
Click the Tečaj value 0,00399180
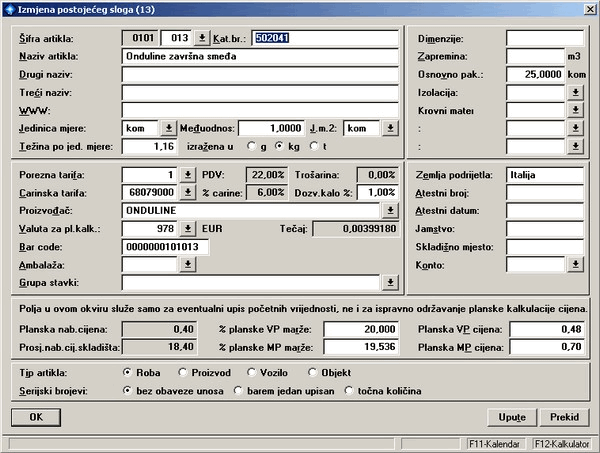pos(356,229)
